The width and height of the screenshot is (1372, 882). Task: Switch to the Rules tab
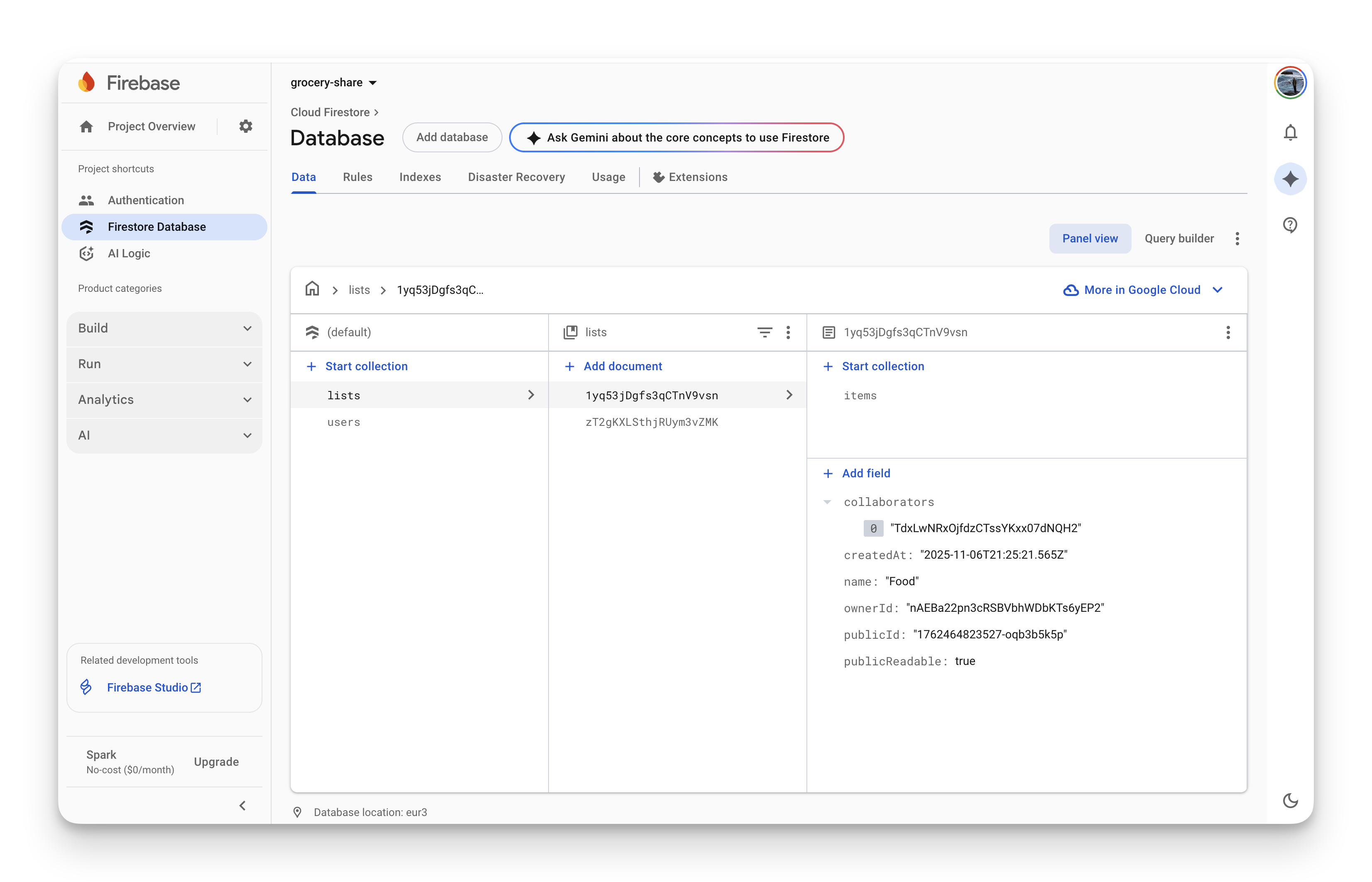coord(358,177)
